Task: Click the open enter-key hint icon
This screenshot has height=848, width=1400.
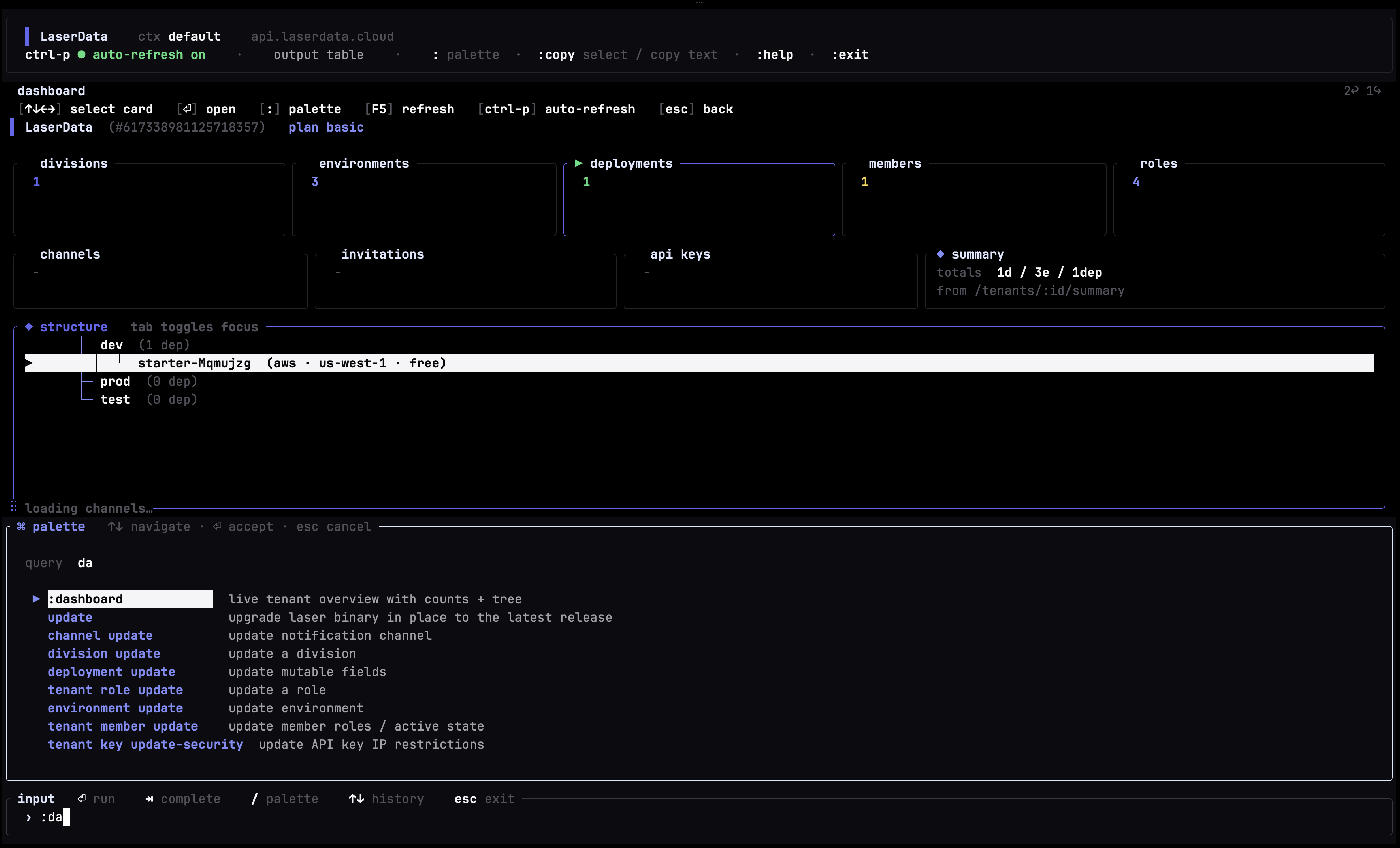Action: point(187,109)
